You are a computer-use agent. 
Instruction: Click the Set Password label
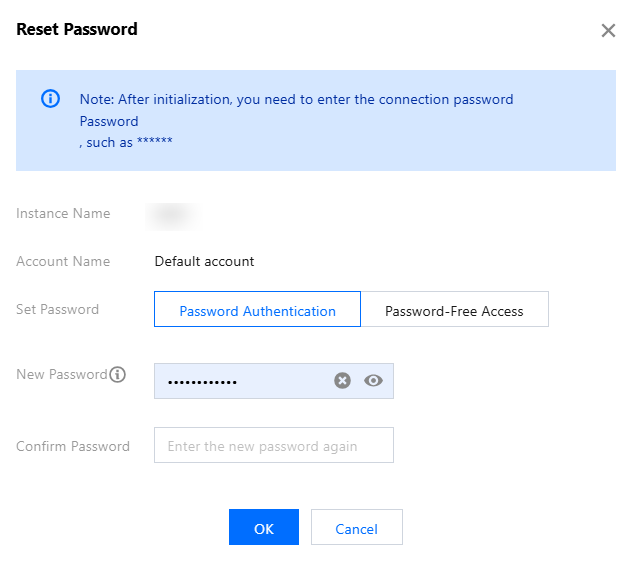(58, 309)
